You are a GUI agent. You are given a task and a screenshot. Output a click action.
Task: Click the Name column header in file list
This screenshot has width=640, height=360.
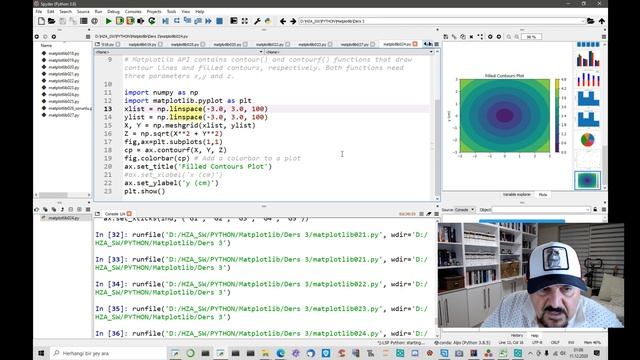pos(46,46)
